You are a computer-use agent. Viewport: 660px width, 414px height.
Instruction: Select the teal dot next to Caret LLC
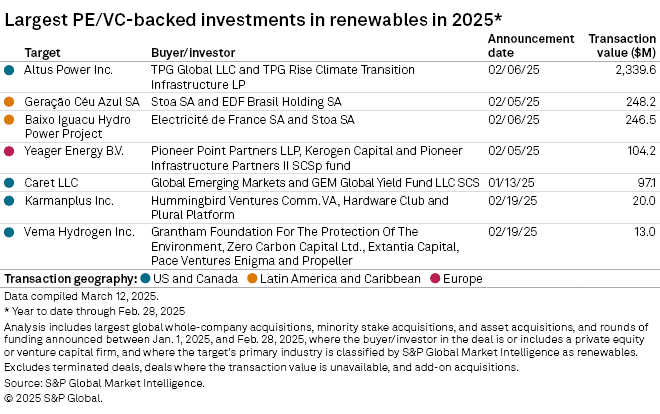(10, 183)
